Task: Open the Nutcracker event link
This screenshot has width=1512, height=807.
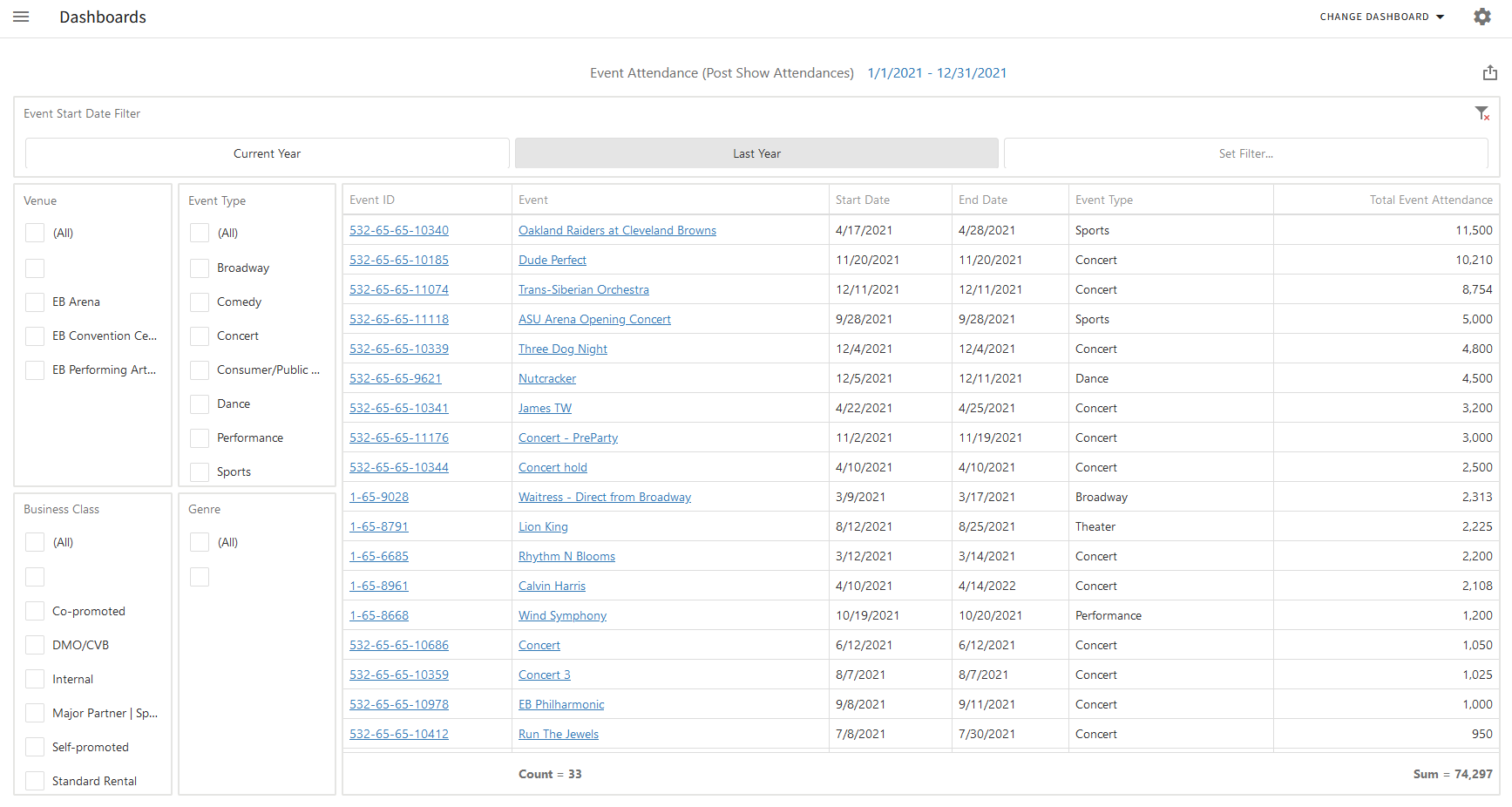Action: click(547, 378)
